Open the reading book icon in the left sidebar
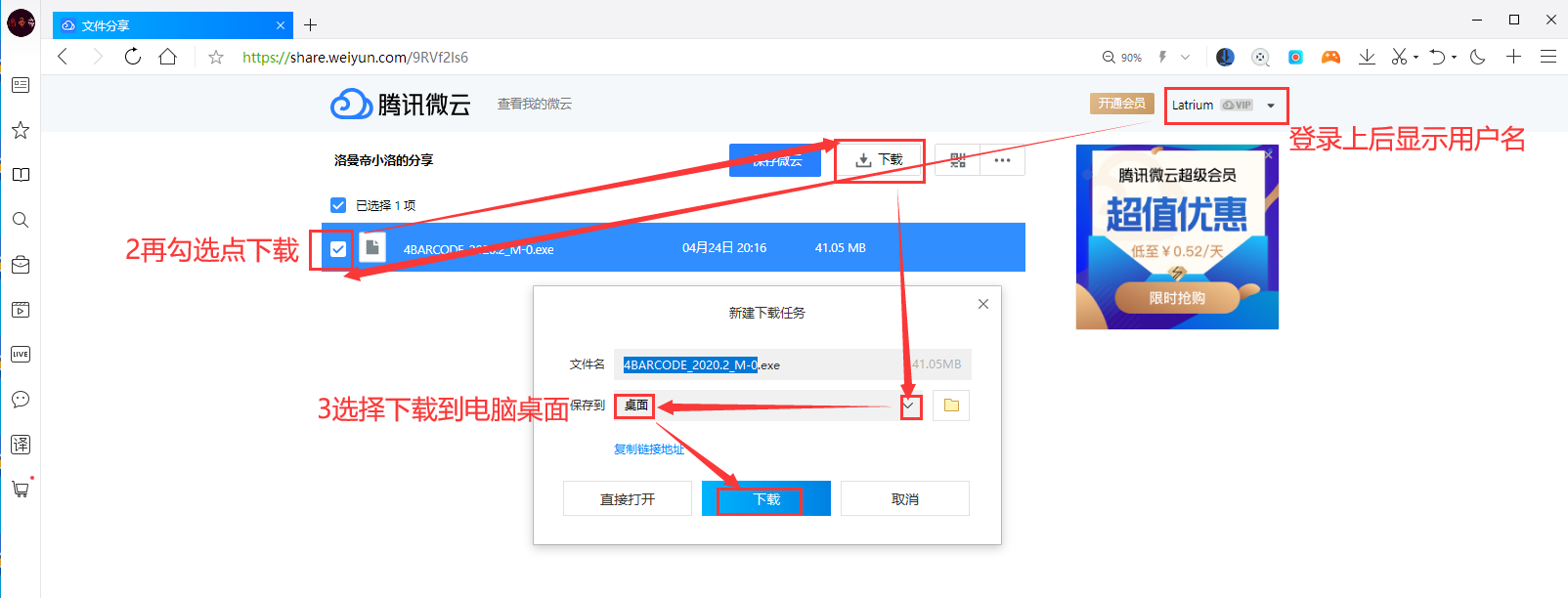The image size is (1568, 598). coord(21,175)
